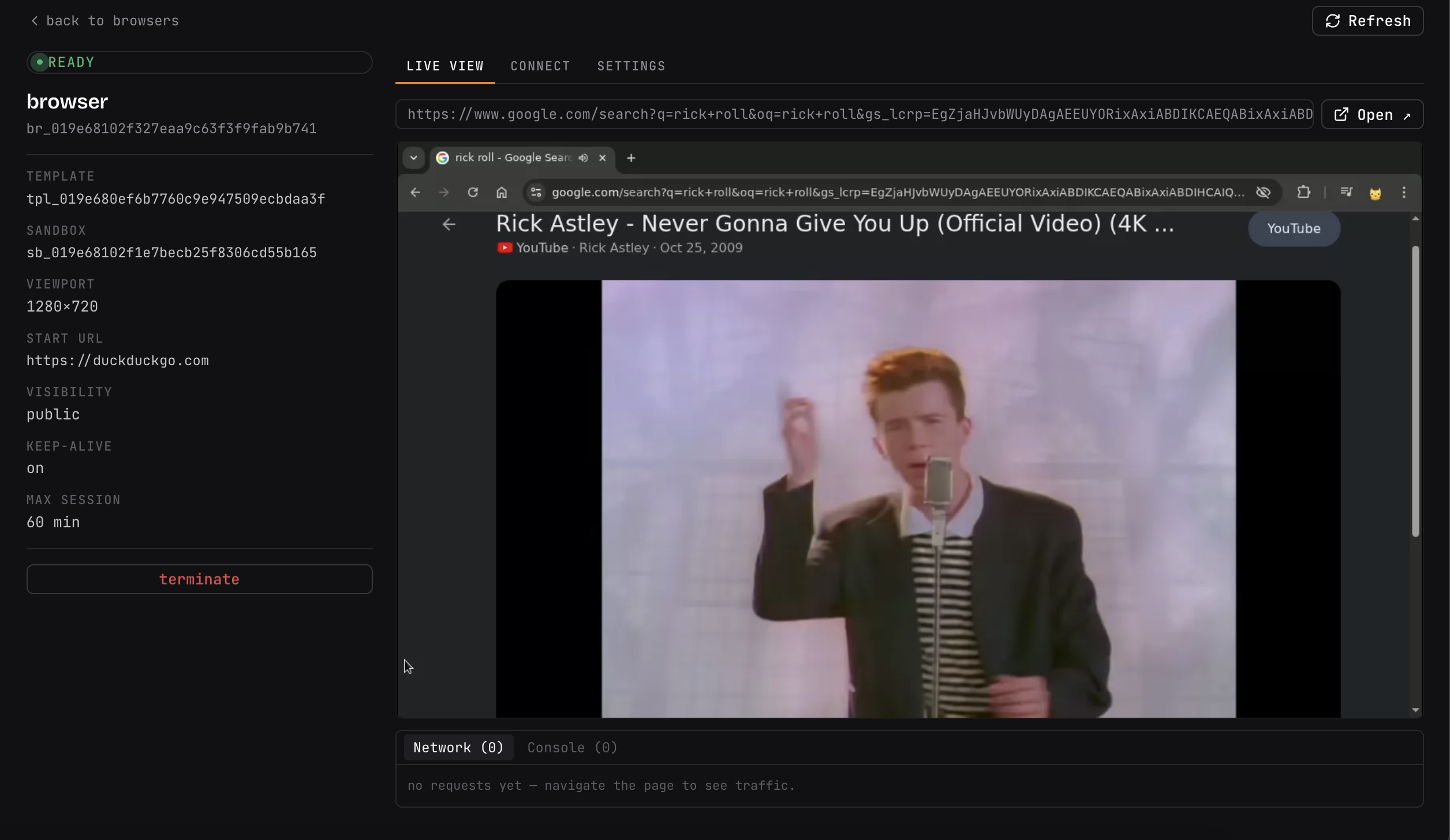
Task: Click browser ID br_019e68102f327eaa9c63f3f9fab9b741
Action: 171,129
